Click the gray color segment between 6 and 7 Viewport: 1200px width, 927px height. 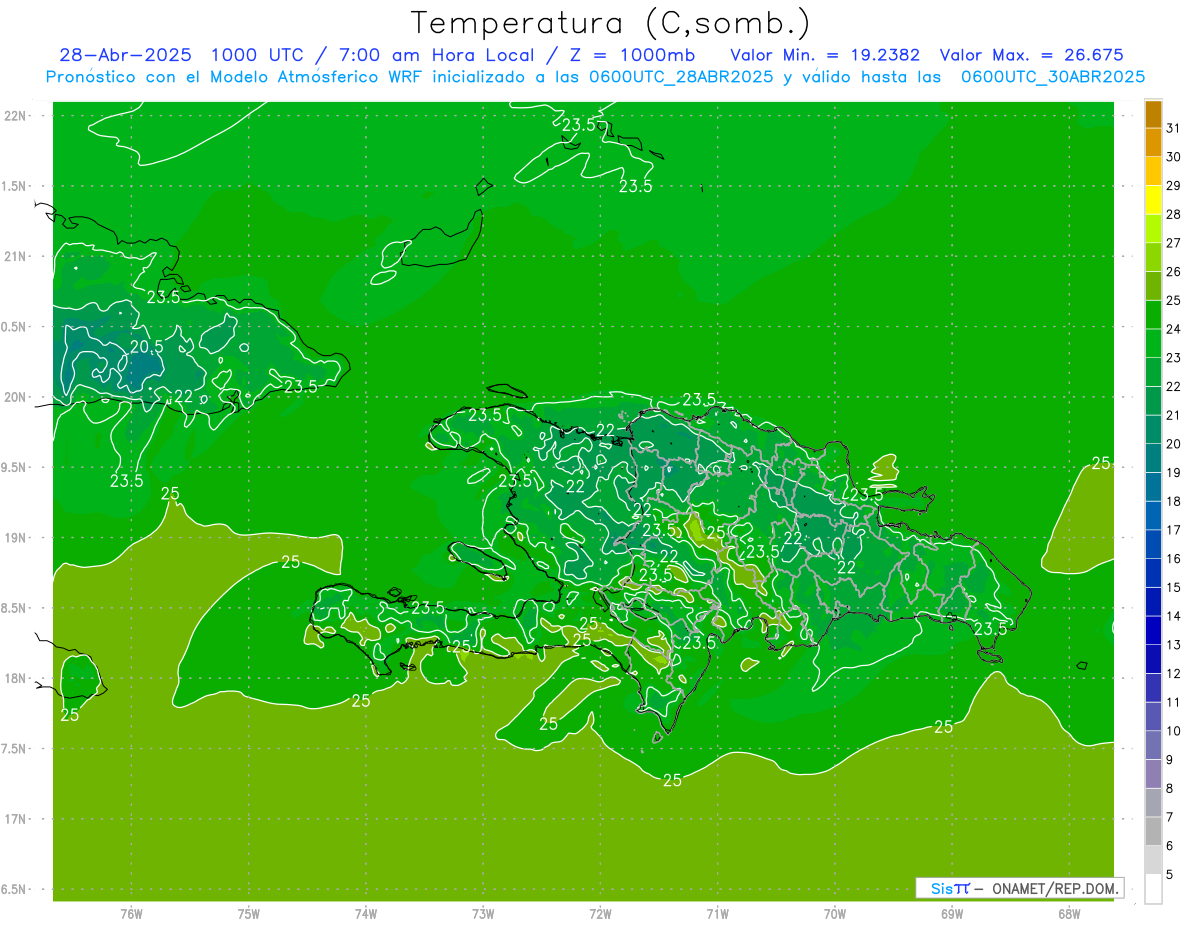pos(1153,831)
